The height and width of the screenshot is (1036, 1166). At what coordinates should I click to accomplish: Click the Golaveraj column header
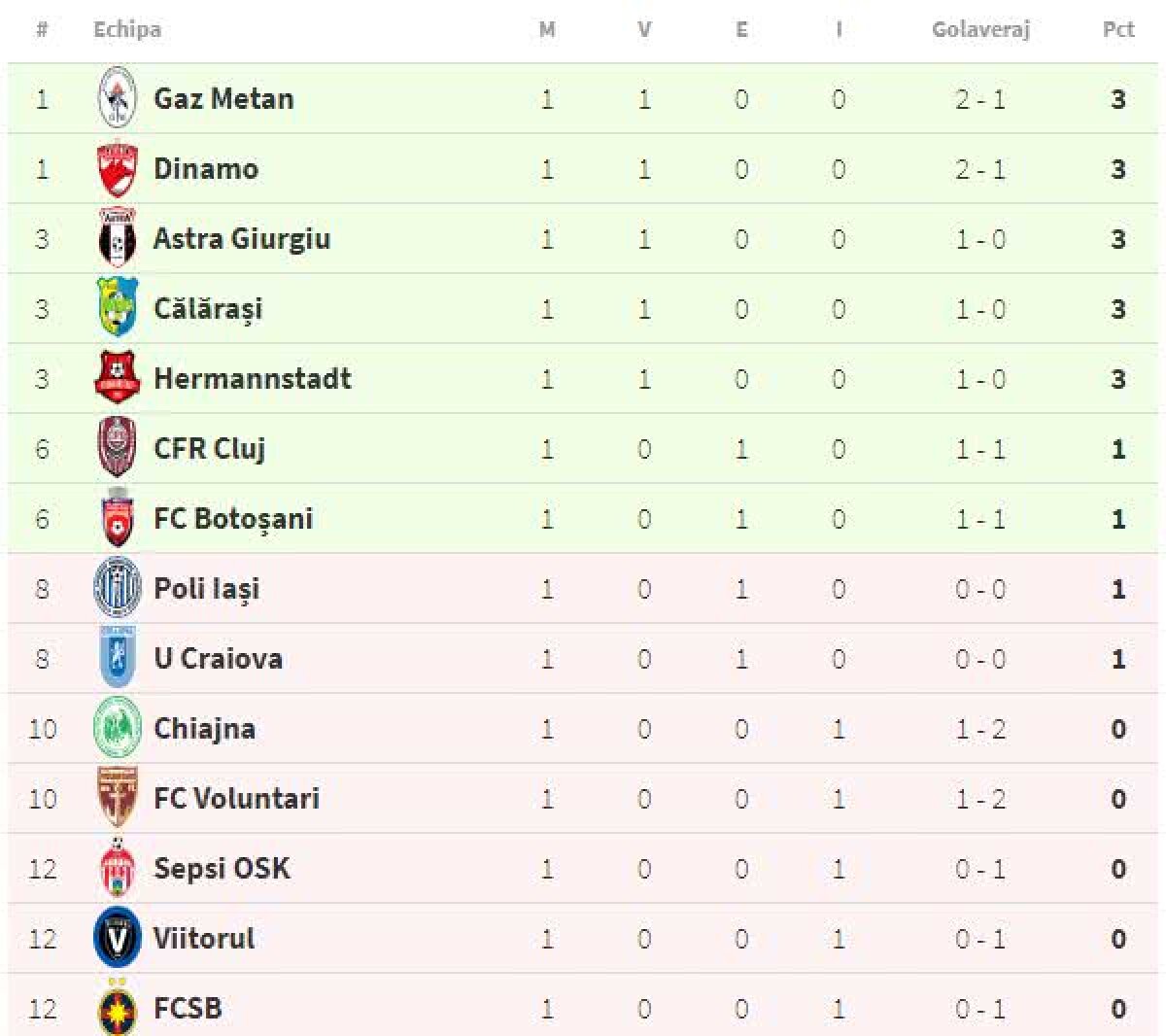(980, 29)
